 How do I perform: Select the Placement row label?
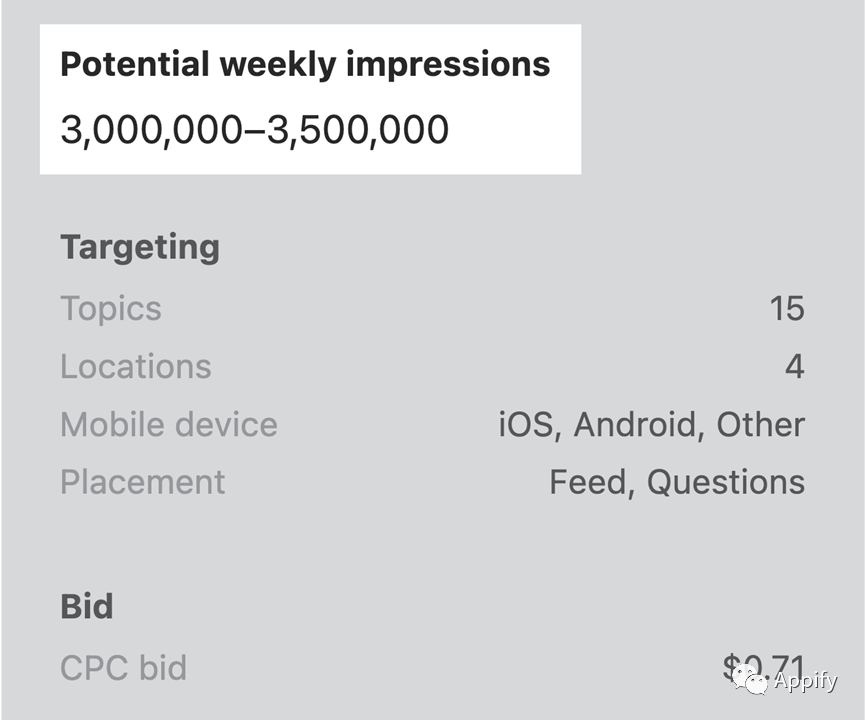143,483
